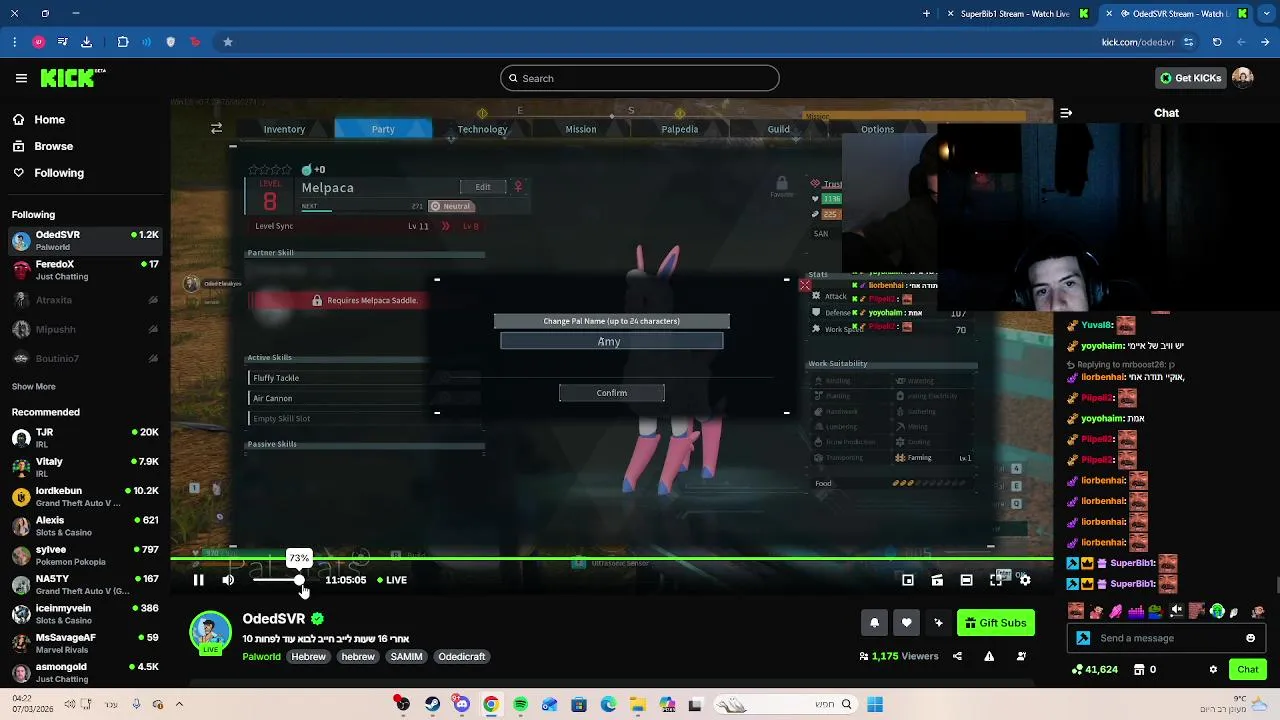
Task: Open the chat emoji picker
Action: 1250,638
